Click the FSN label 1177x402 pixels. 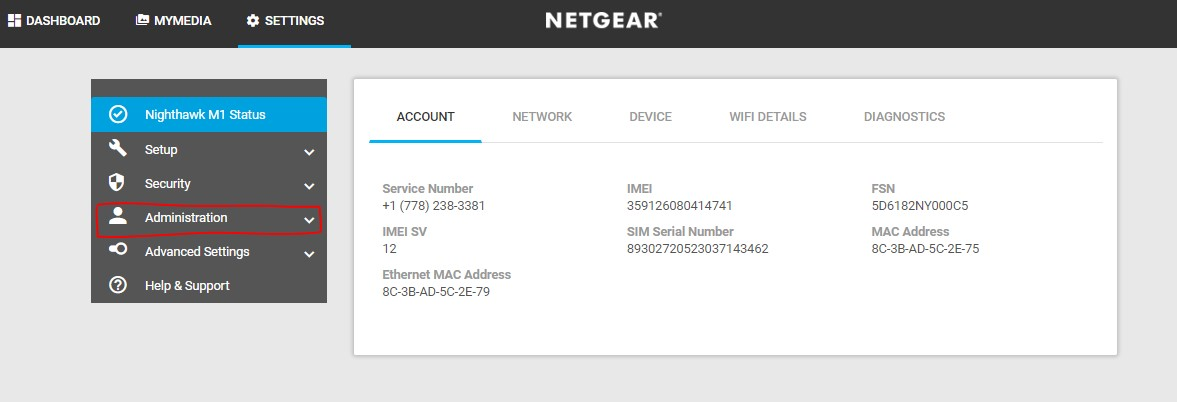coord(884,189)
